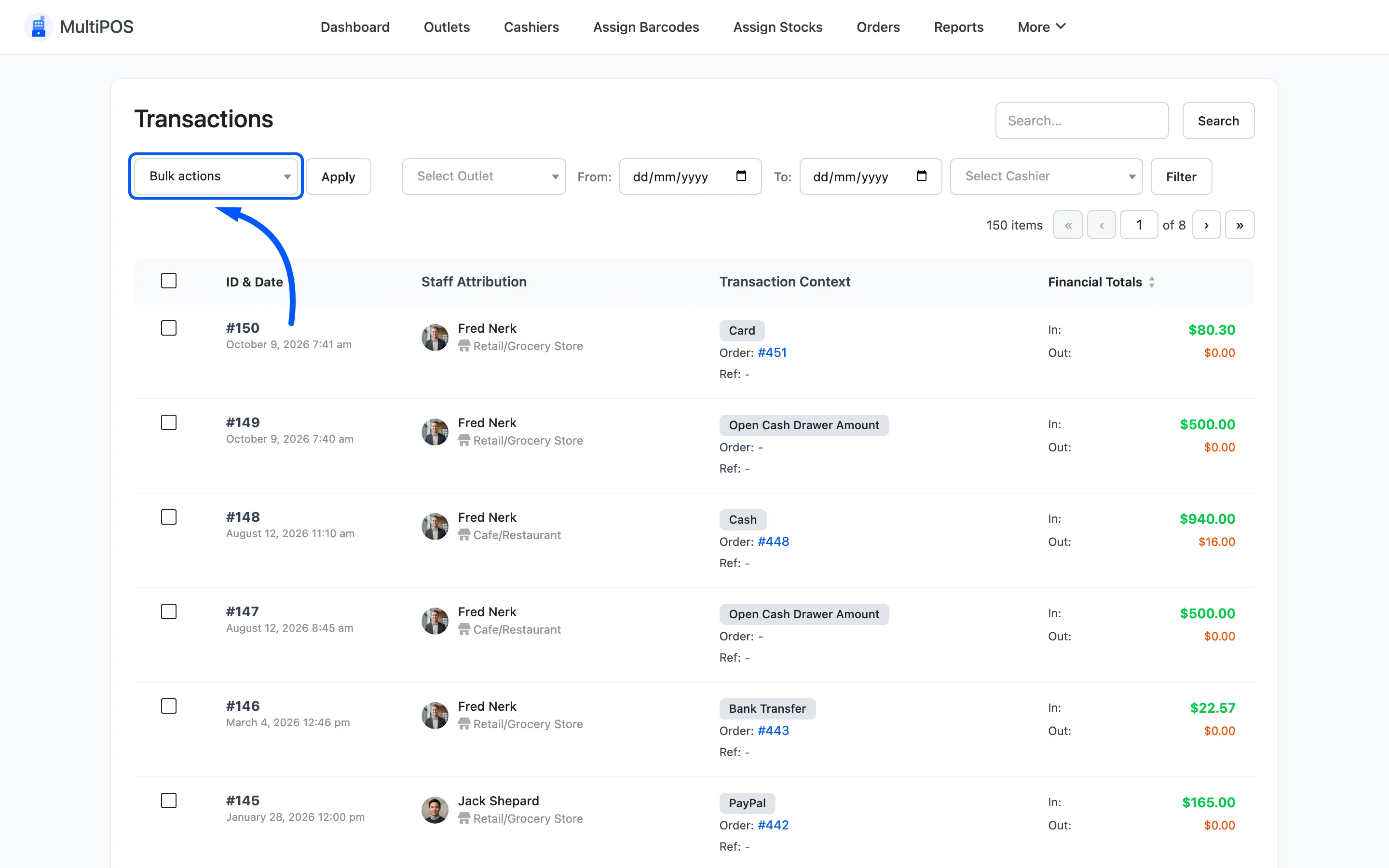Click the store icon in row #145

point(464,819)
